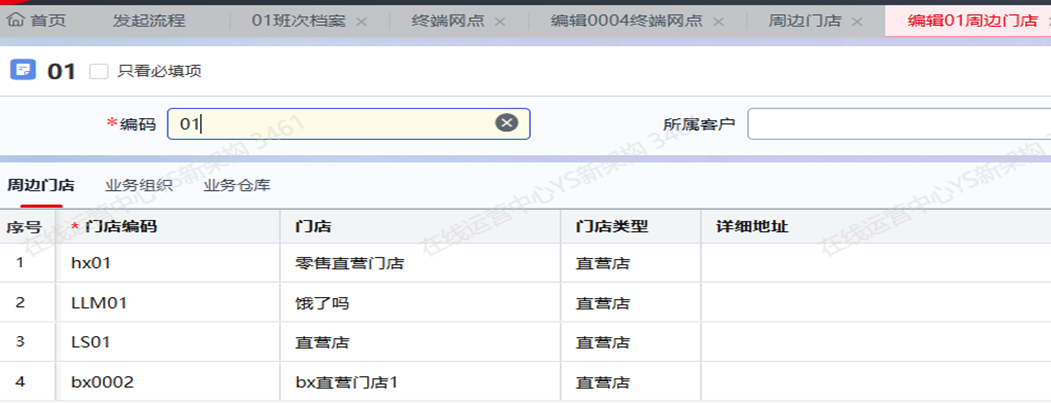Clear the 编码 field with X icon
The image size is (1051, 403).
(x=507, y=123)
